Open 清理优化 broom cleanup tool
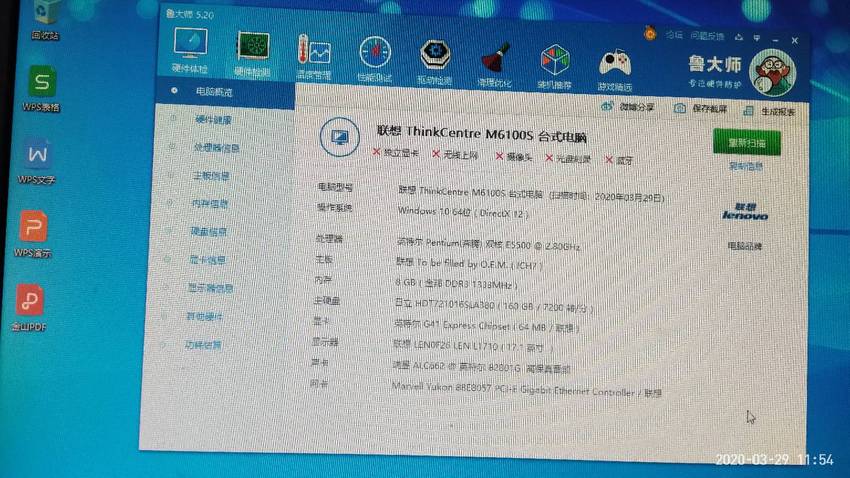This screenshot has height=478, width=850. click(494, 64)
